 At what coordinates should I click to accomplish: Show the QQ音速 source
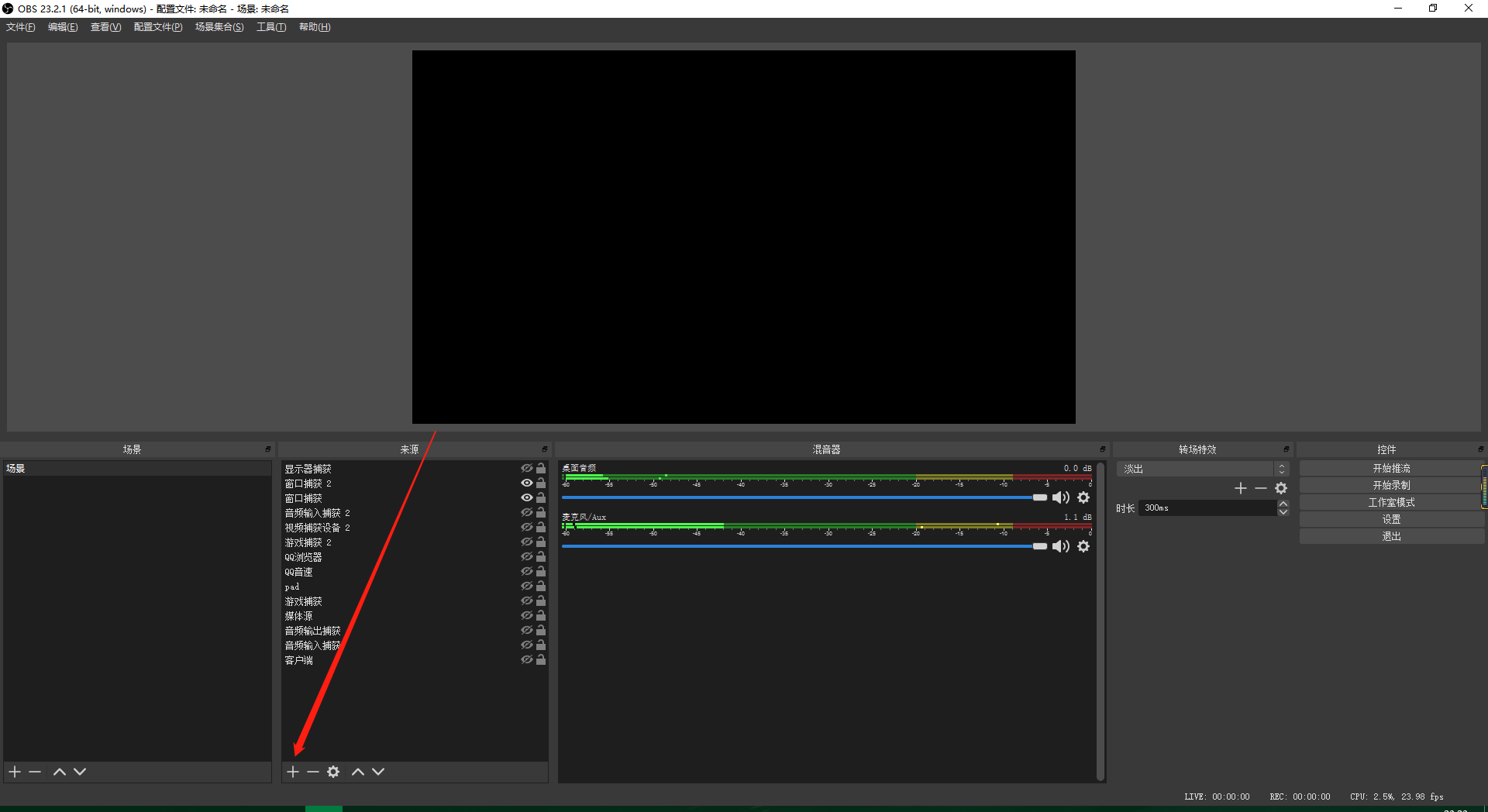point(527,572)
